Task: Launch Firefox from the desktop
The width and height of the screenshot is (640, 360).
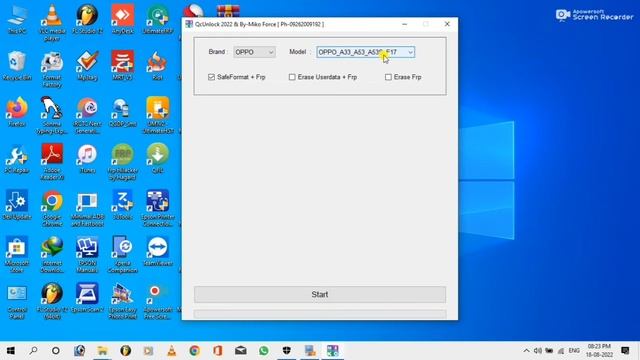Action: coord(17,112)
